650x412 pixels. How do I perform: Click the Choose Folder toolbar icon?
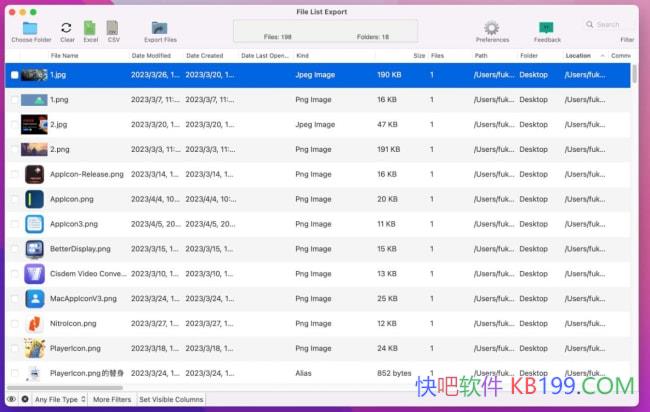tap(30, 28)
